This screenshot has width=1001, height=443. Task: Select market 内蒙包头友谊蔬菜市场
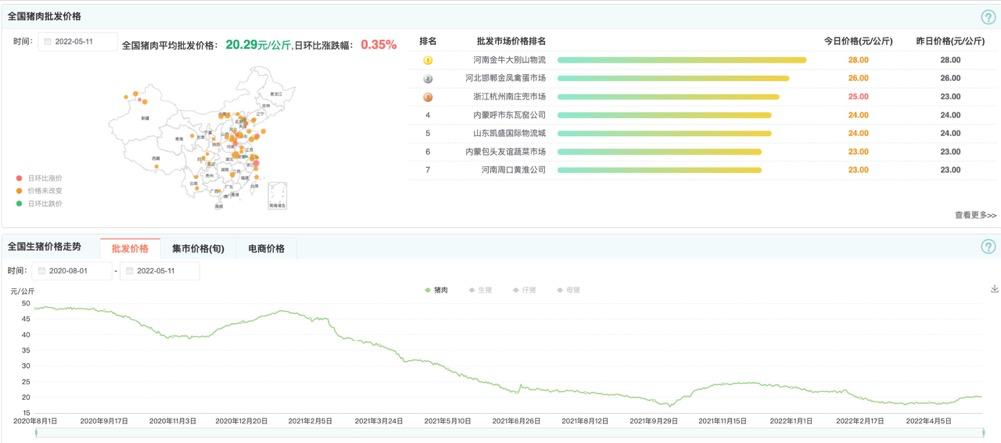point(506,152)
